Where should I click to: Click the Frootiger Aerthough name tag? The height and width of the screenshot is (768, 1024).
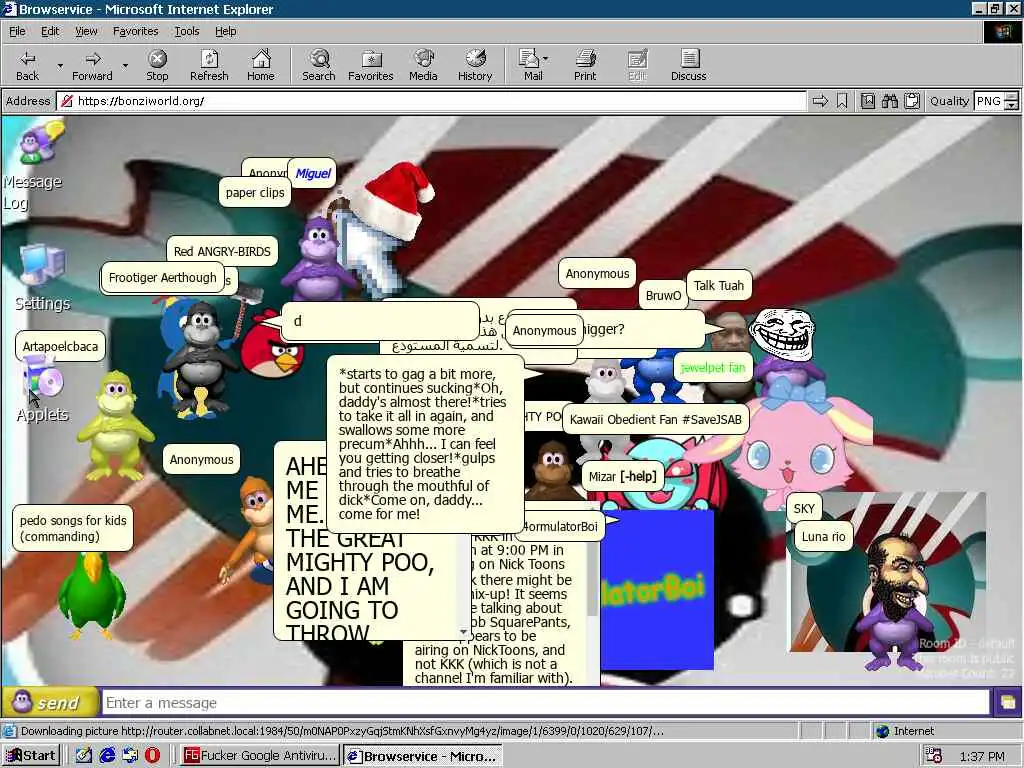tap(162, 278)
